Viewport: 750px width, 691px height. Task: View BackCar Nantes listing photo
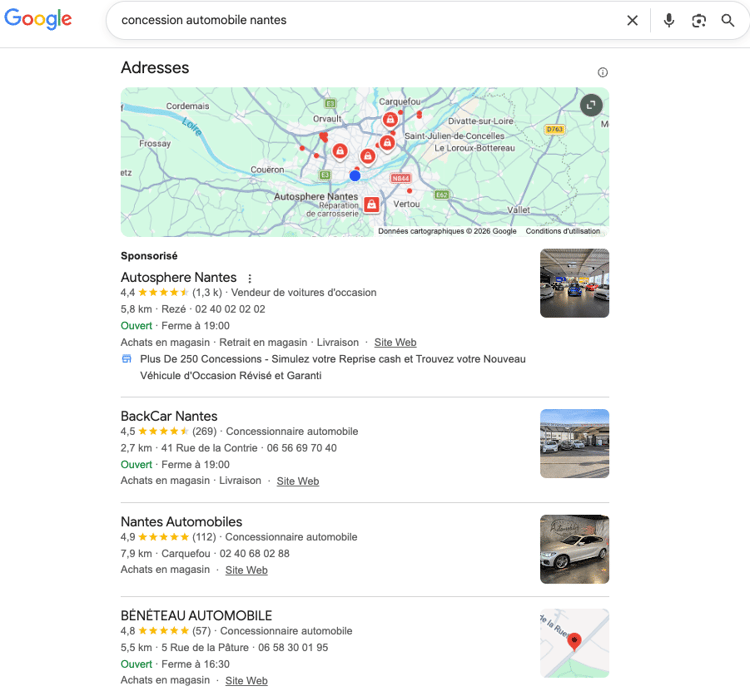pos(574,443)
